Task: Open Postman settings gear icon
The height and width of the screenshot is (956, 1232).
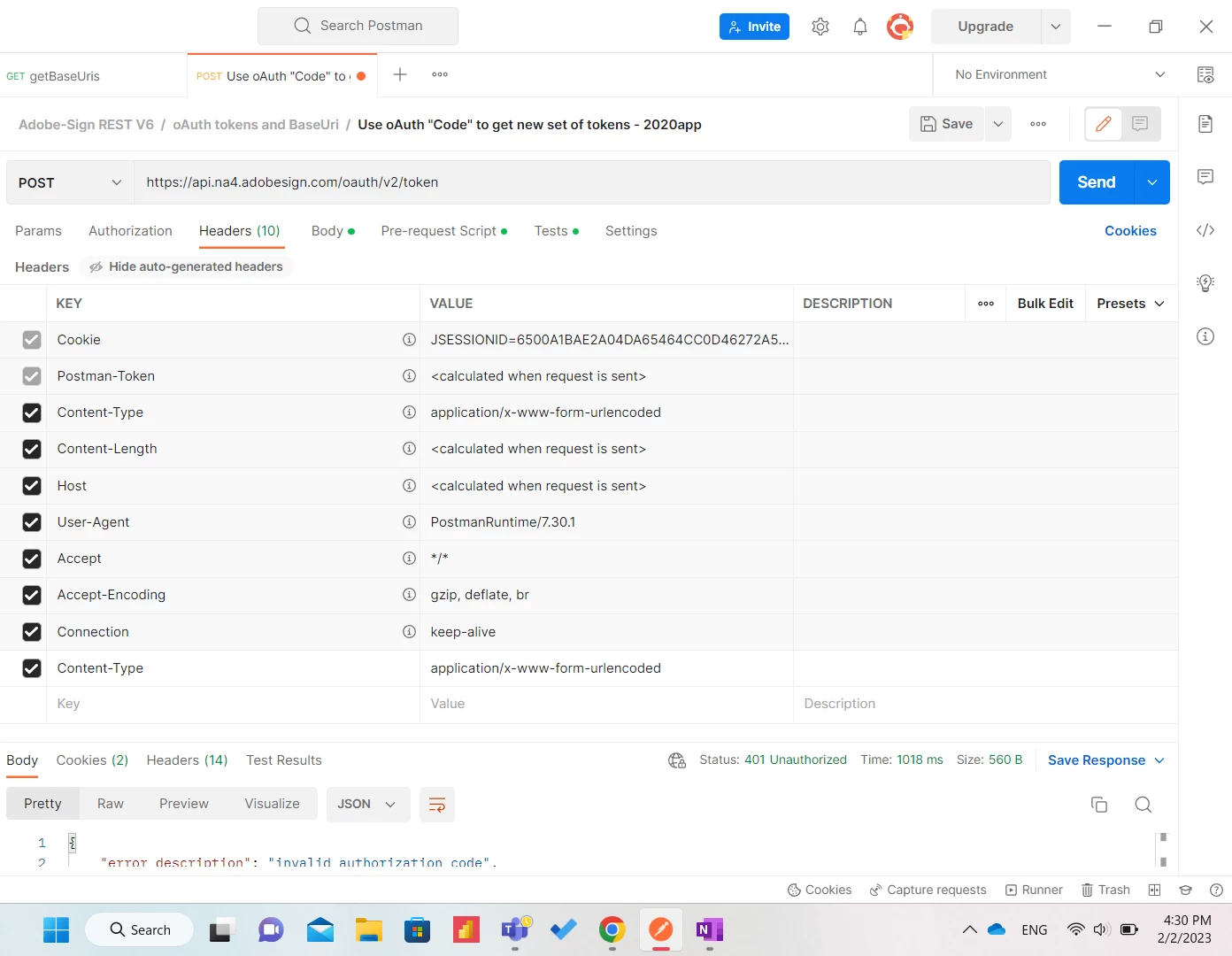Action: pos(820,27)
